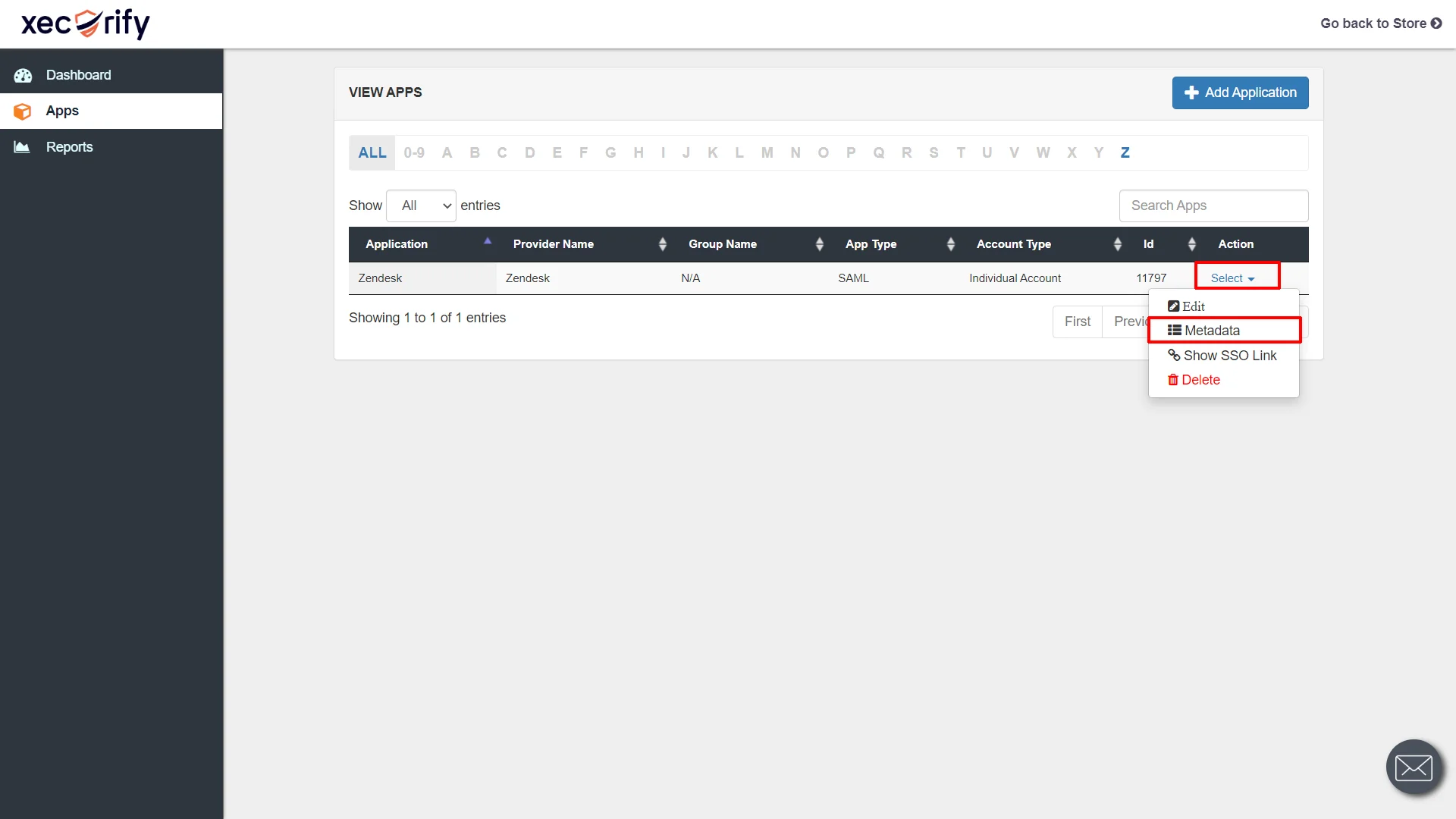
Task: Click inside the Search Apps field
Action: 1212,206
